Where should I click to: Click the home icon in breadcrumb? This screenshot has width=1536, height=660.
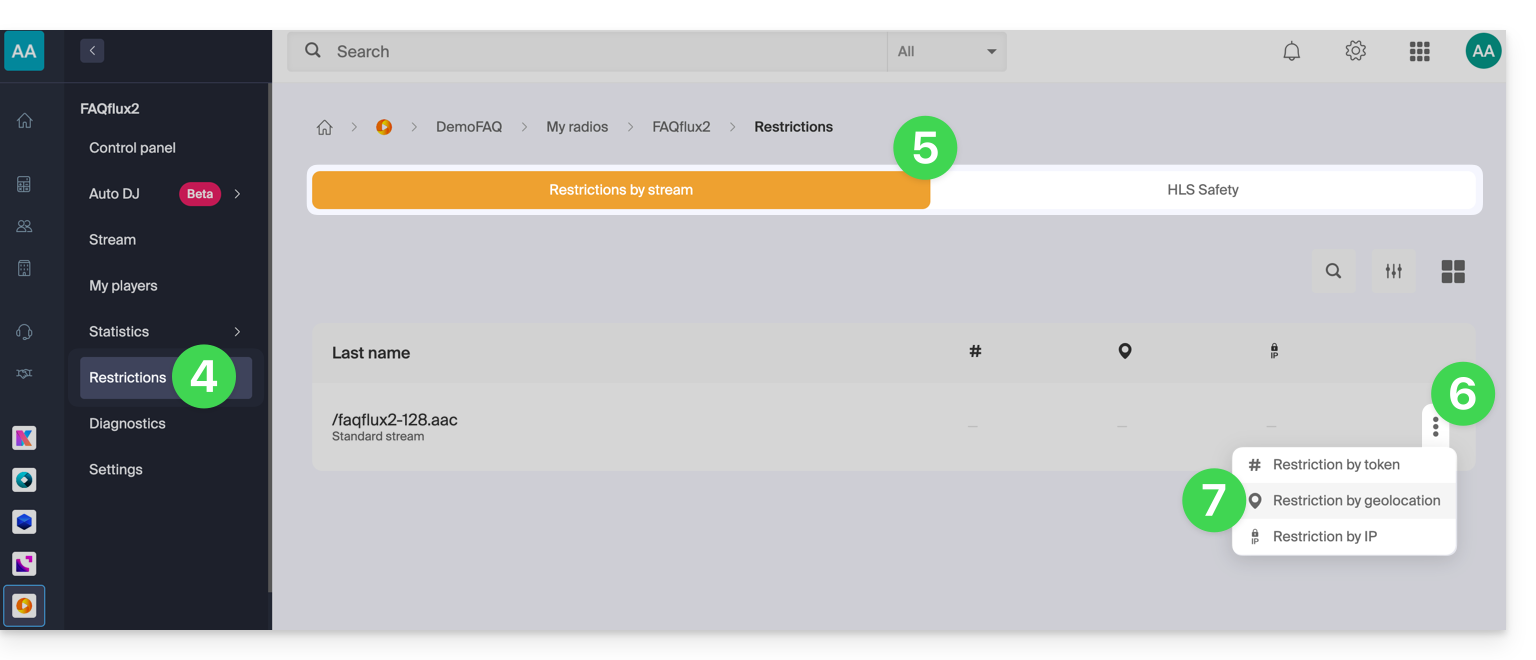[324, 127]
